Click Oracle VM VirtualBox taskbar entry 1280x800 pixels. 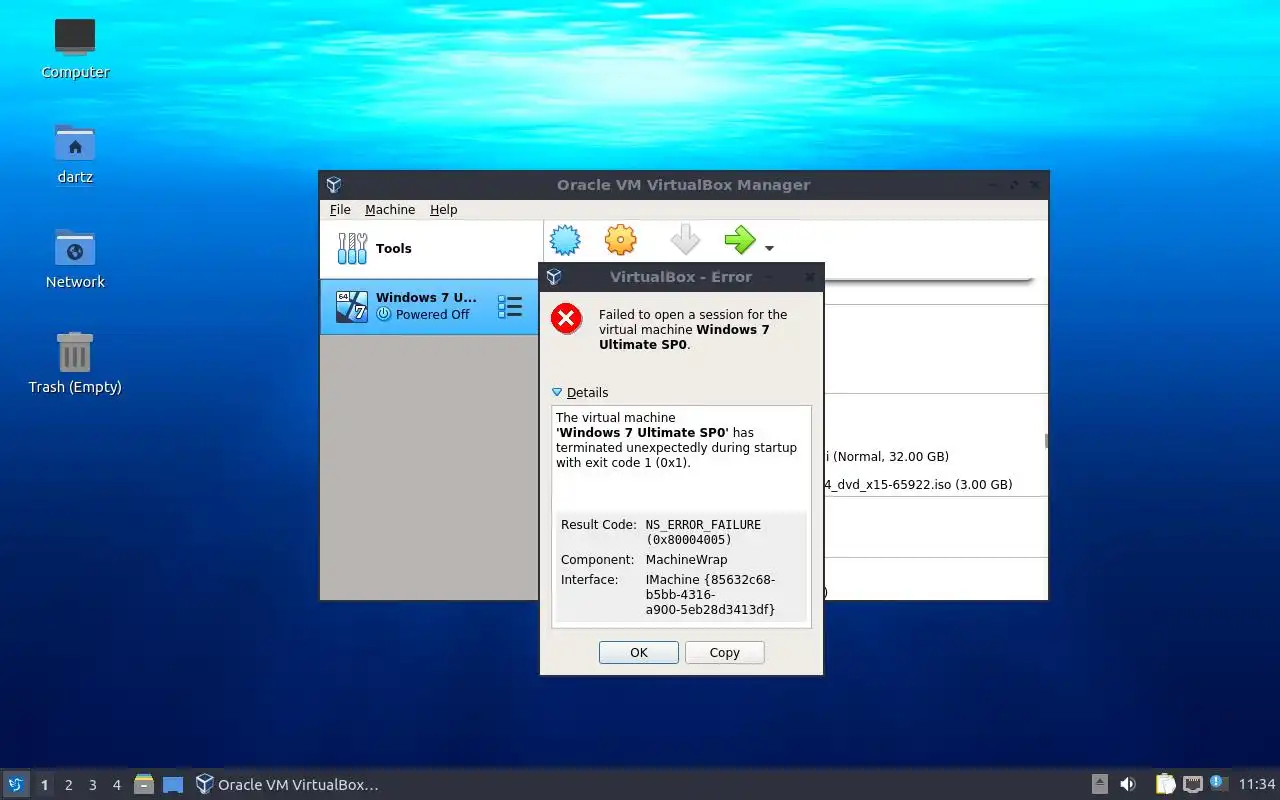pos(288,785)
